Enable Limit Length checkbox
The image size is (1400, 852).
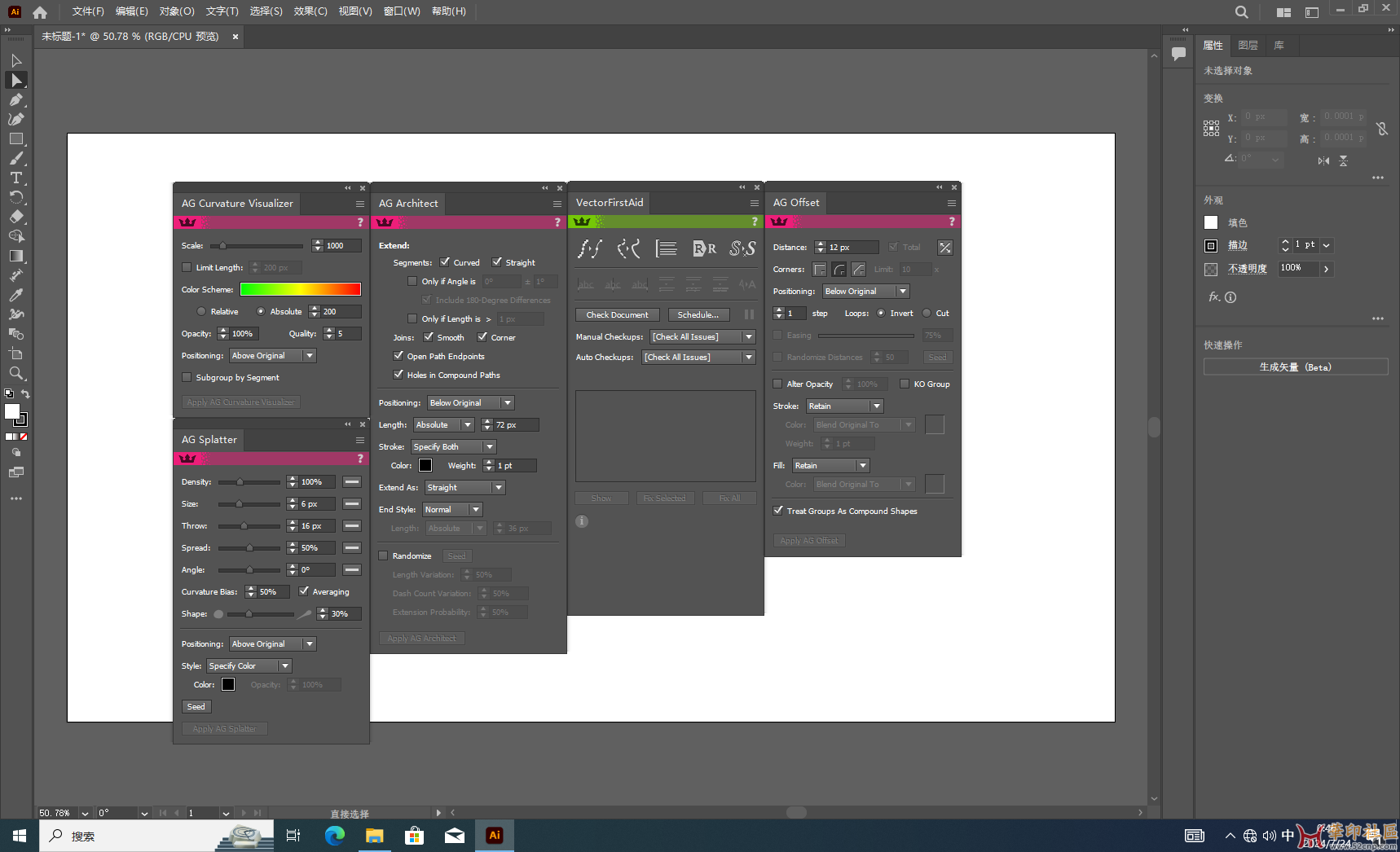pos(187,267)
